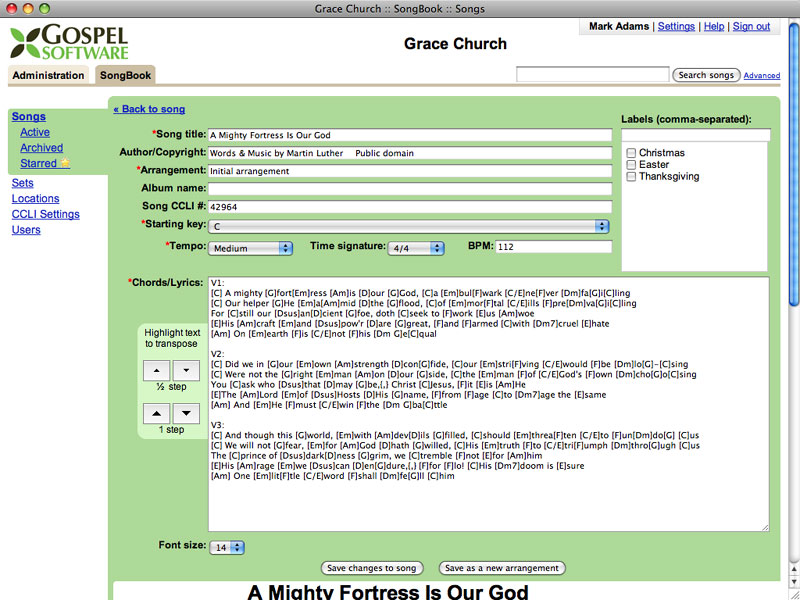Check the Thanksgiving label checkbox
Image resolution: width=800 pixels, height=600 pixels.
click(631, 177)
